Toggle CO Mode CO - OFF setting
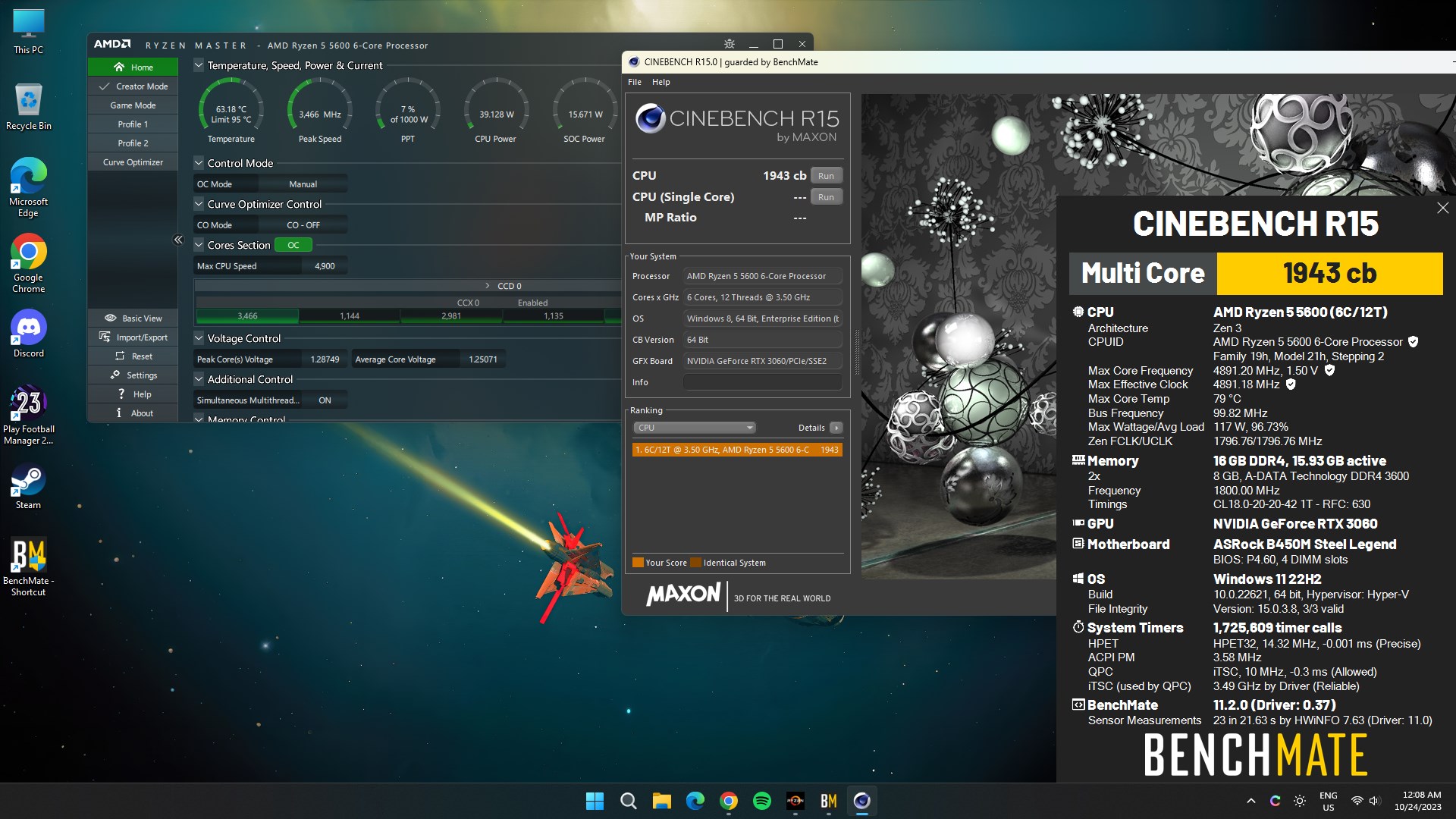 303,225
